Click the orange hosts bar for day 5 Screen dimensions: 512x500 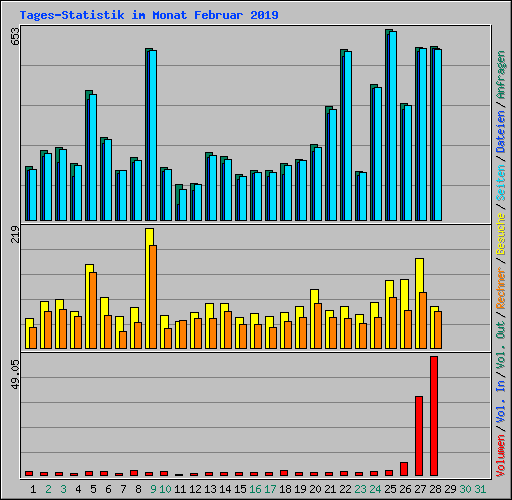click(x=93, y=310)
